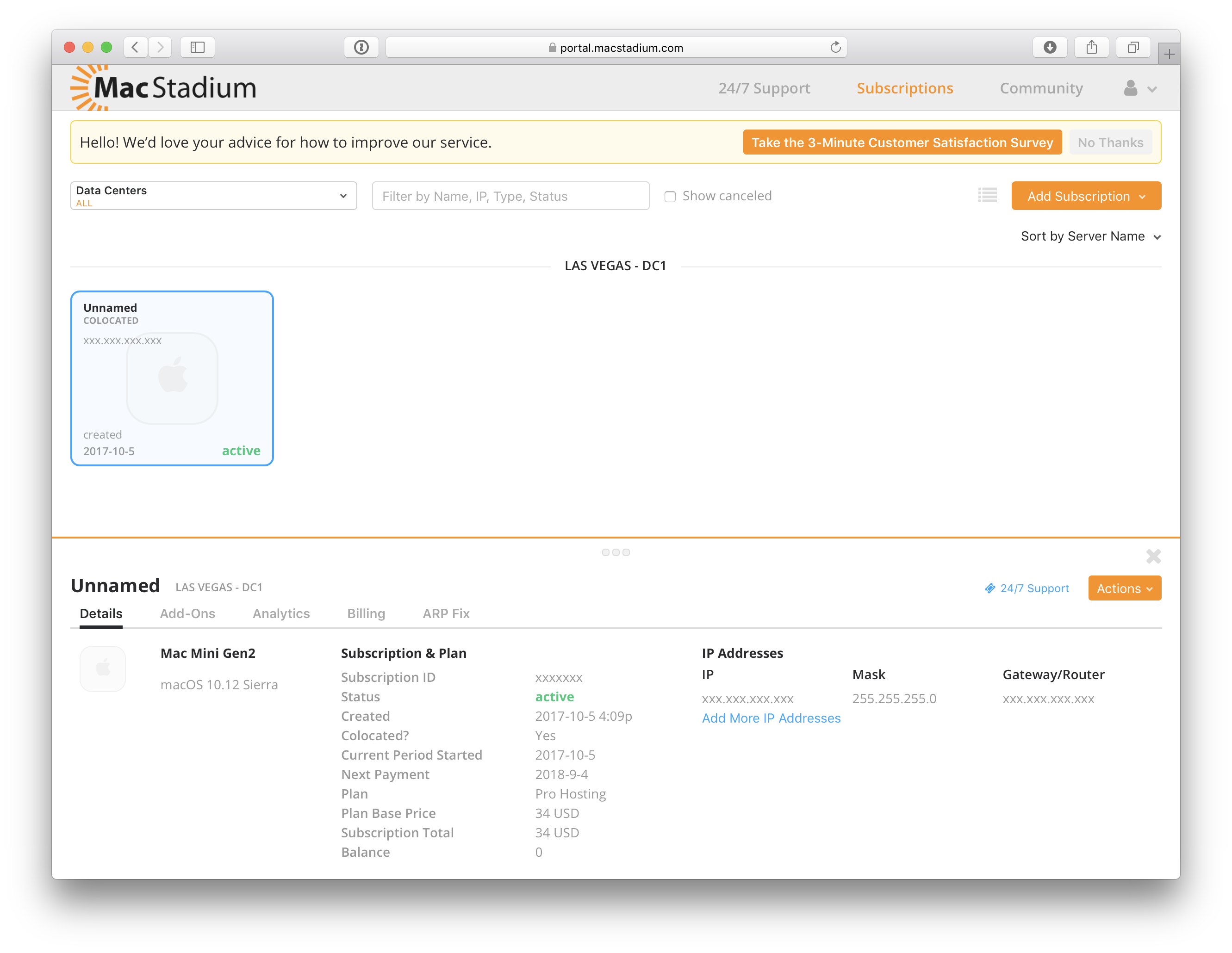
Task: Open 24/7 Support in top navigation
Action: (x=764, y=88)
